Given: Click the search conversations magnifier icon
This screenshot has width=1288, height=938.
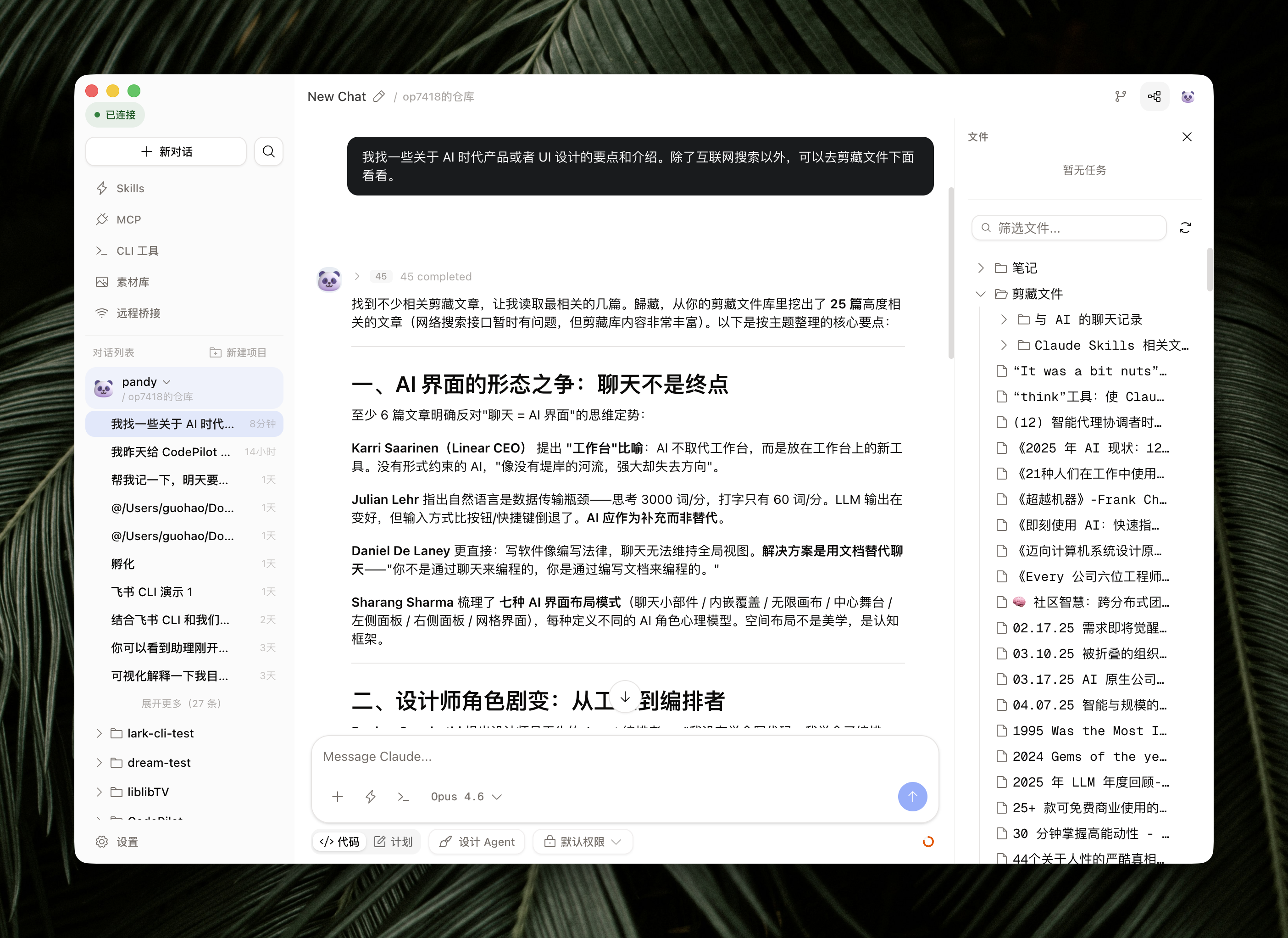Looking at the screenshot, I should tap(269, 152).
